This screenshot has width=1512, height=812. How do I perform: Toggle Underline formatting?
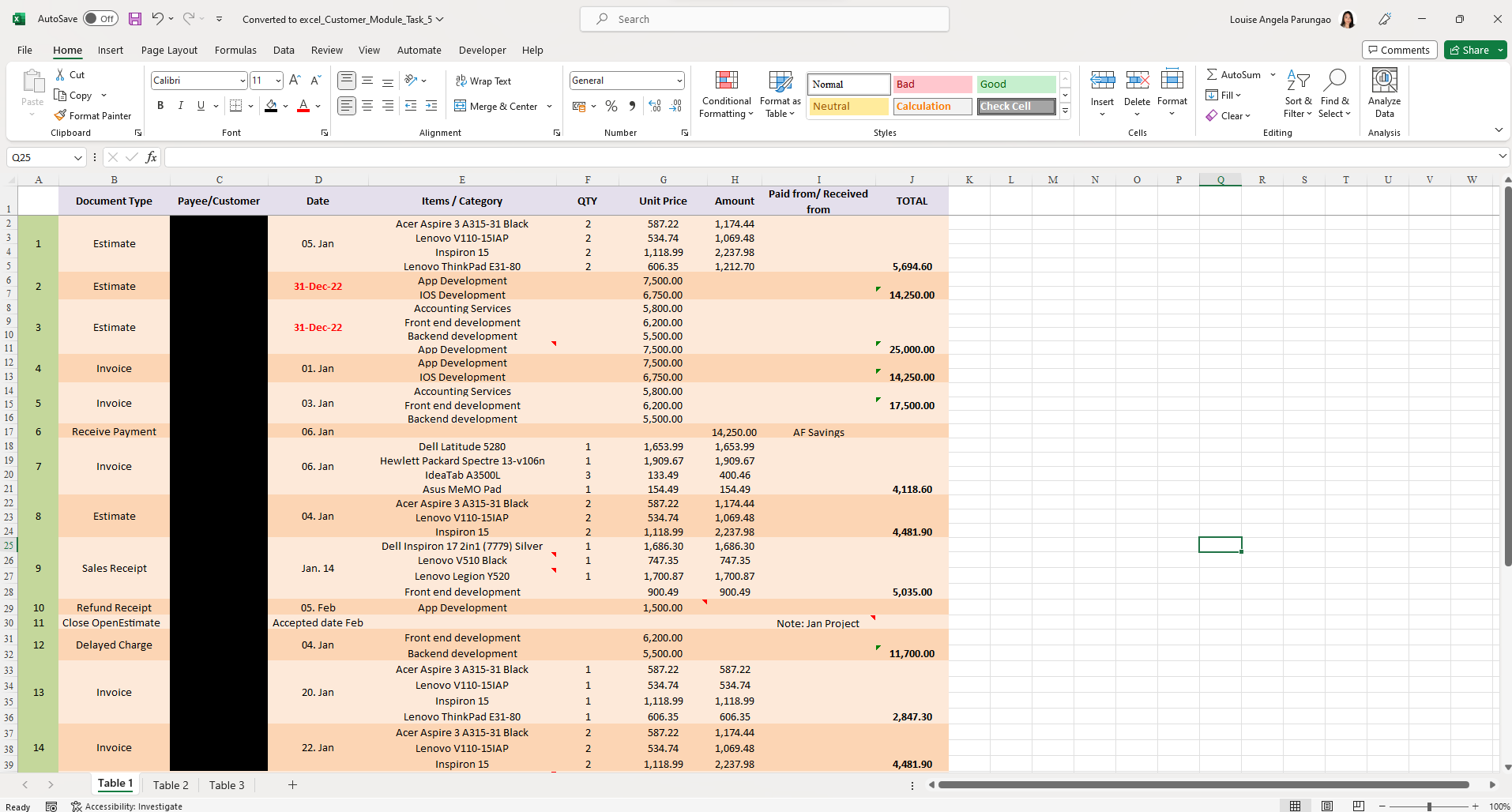tap(201, 106)
